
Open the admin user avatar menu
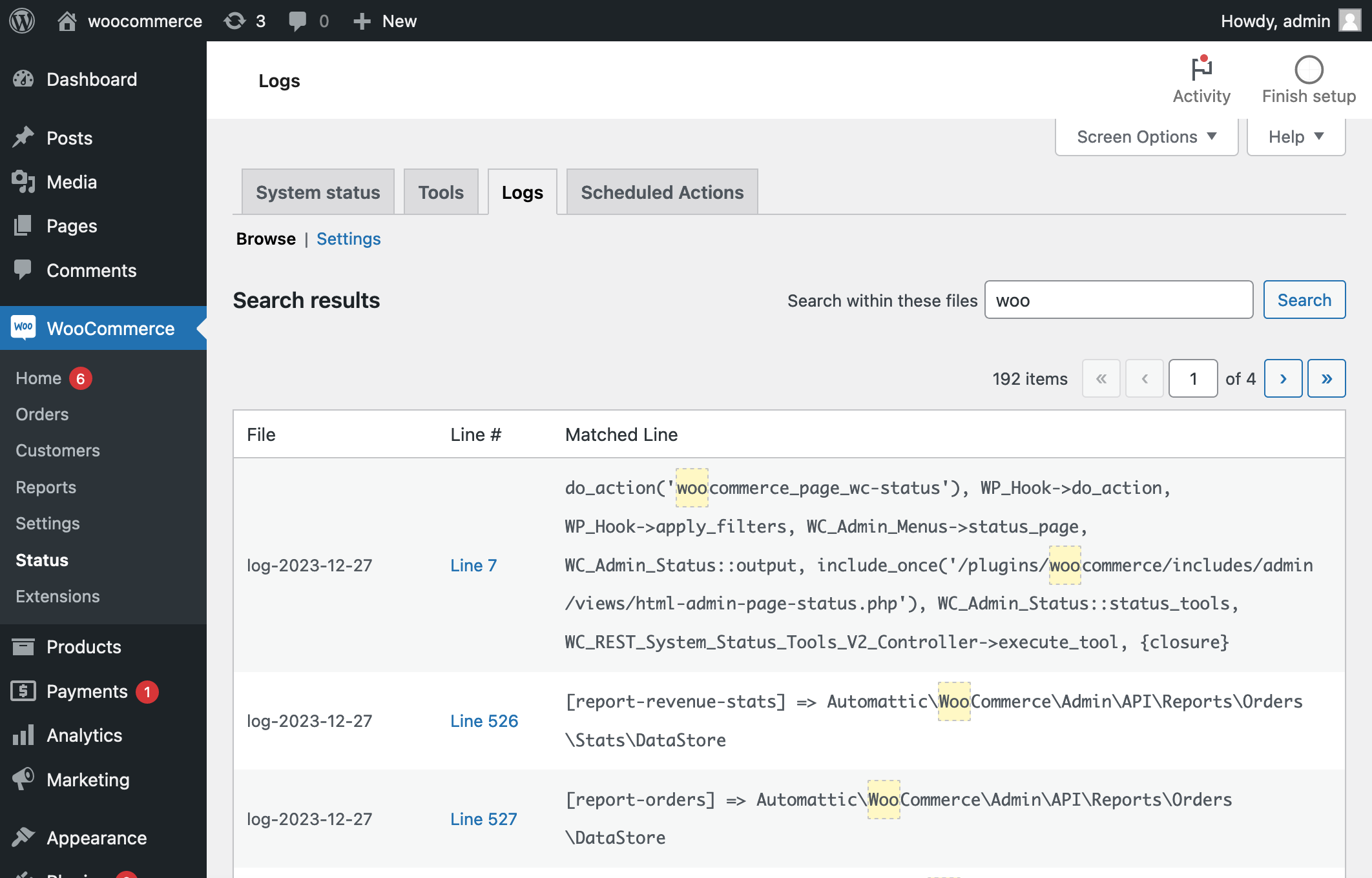(1347, 21)
